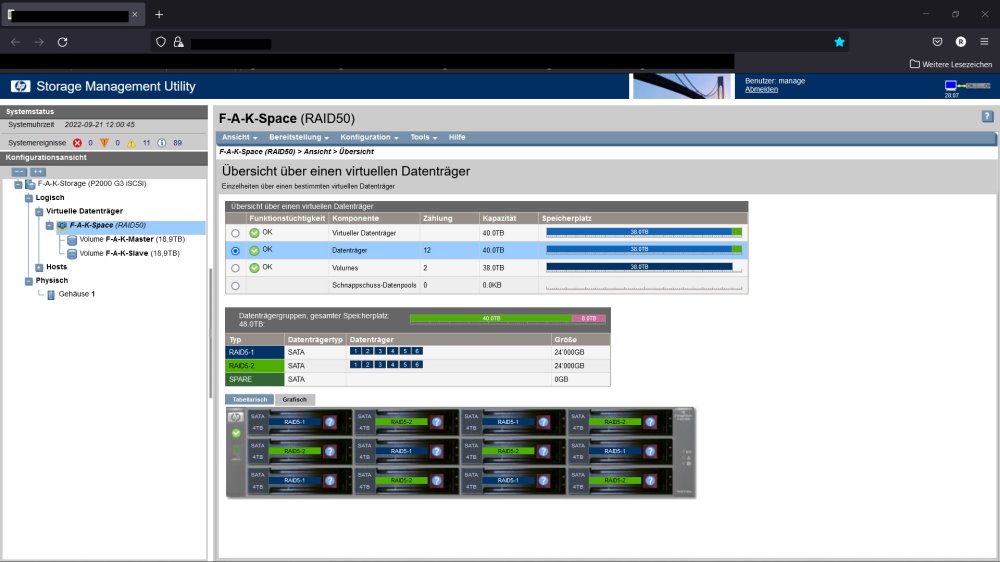Select the Datenträger row radio button
Viewport: 1000px width, 562px height.
[235, 251]
